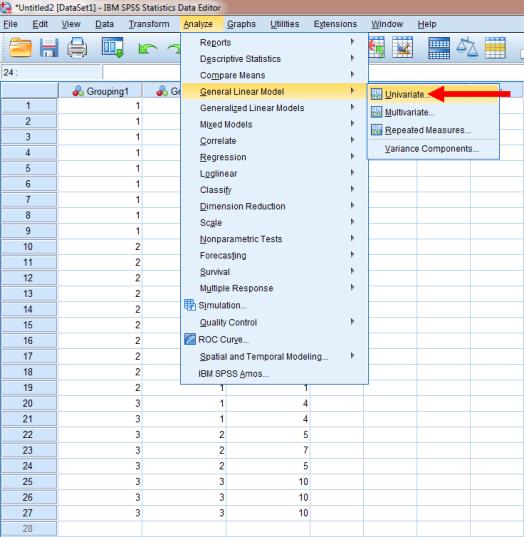Image resolution: width=524 pixels, height=537 pixels.
Task: Select Classify in Analyze menu
Action: click(x=275, y=190)
